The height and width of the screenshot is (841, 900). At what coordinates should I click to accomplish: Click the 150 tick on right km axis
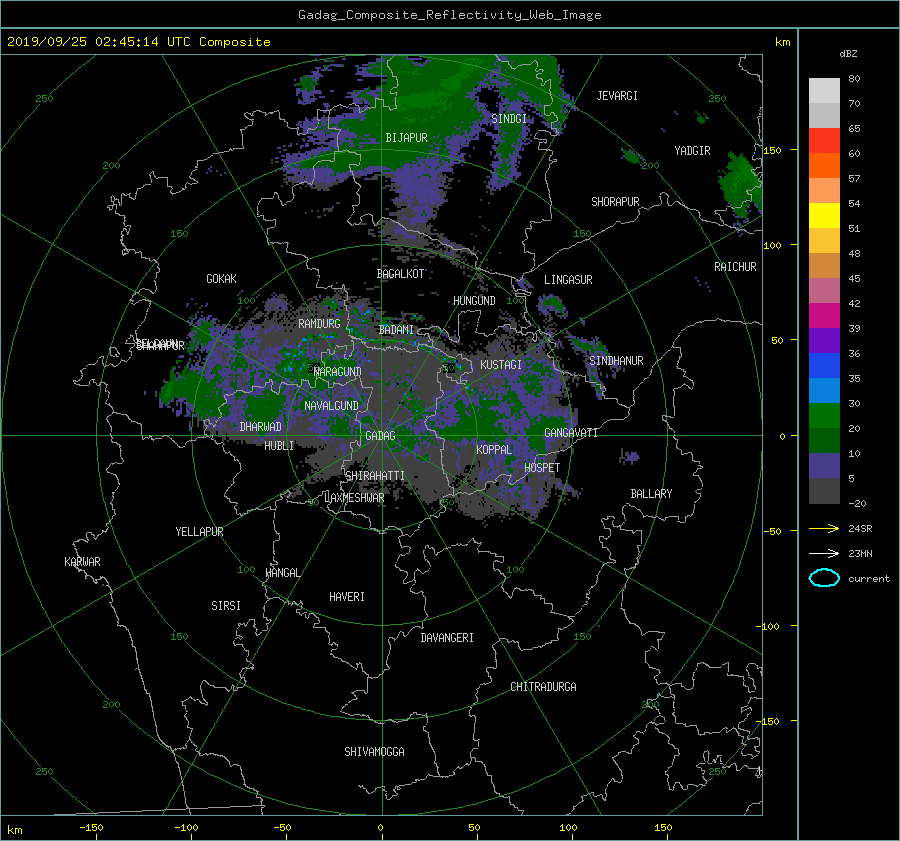point(772,150)
